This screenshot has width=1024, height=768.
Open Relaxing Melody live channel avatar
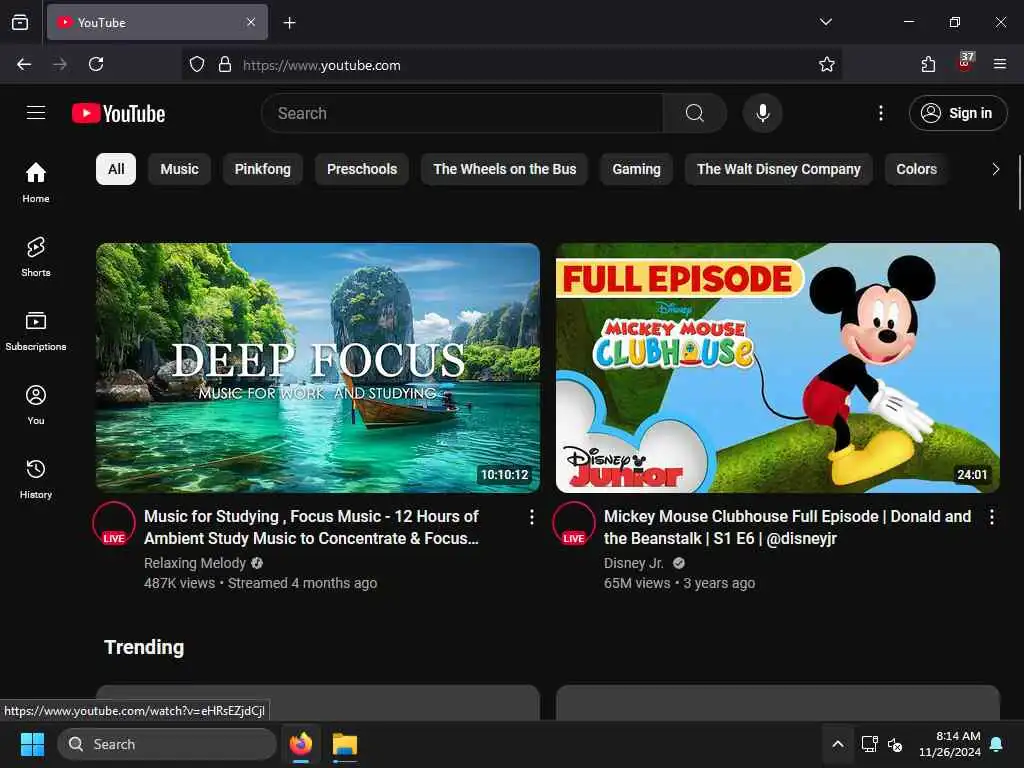[x=114, y=523]
